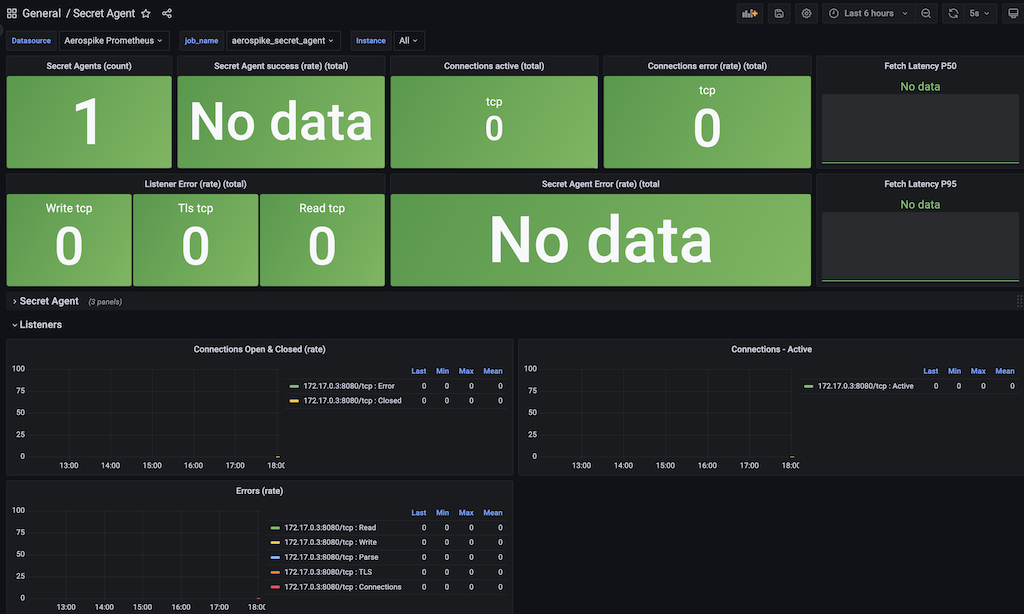The width and height of the screenshot is (1024, 614).
Task: Zoom out the time range
Action: point(926,13)
